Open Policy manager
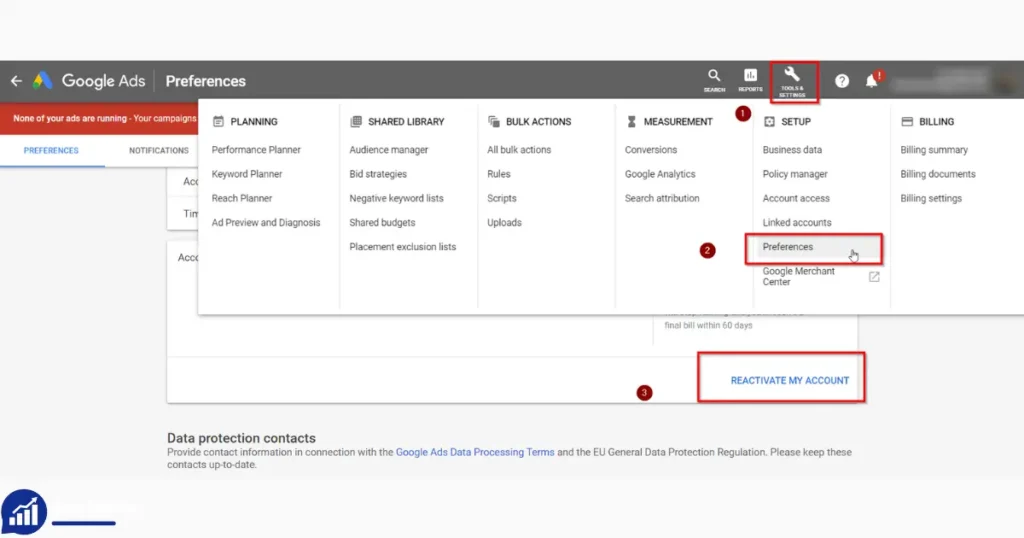This screenshot has width=1024, height=538. pos(795,174)
